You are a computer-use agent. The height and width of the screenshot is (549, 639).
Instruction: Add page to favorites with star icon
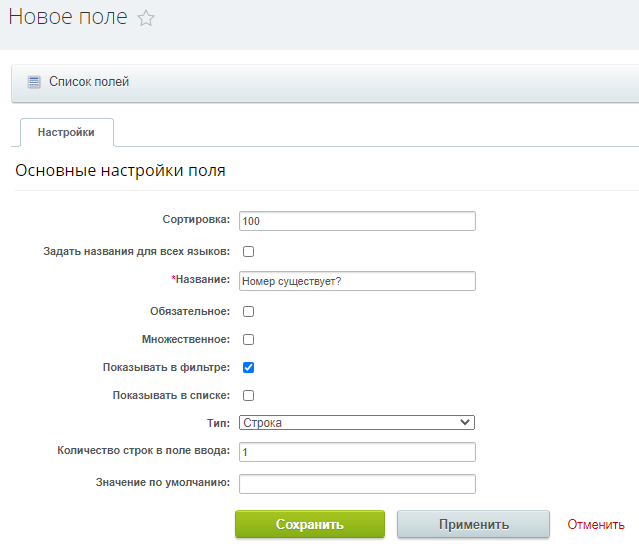145,18
